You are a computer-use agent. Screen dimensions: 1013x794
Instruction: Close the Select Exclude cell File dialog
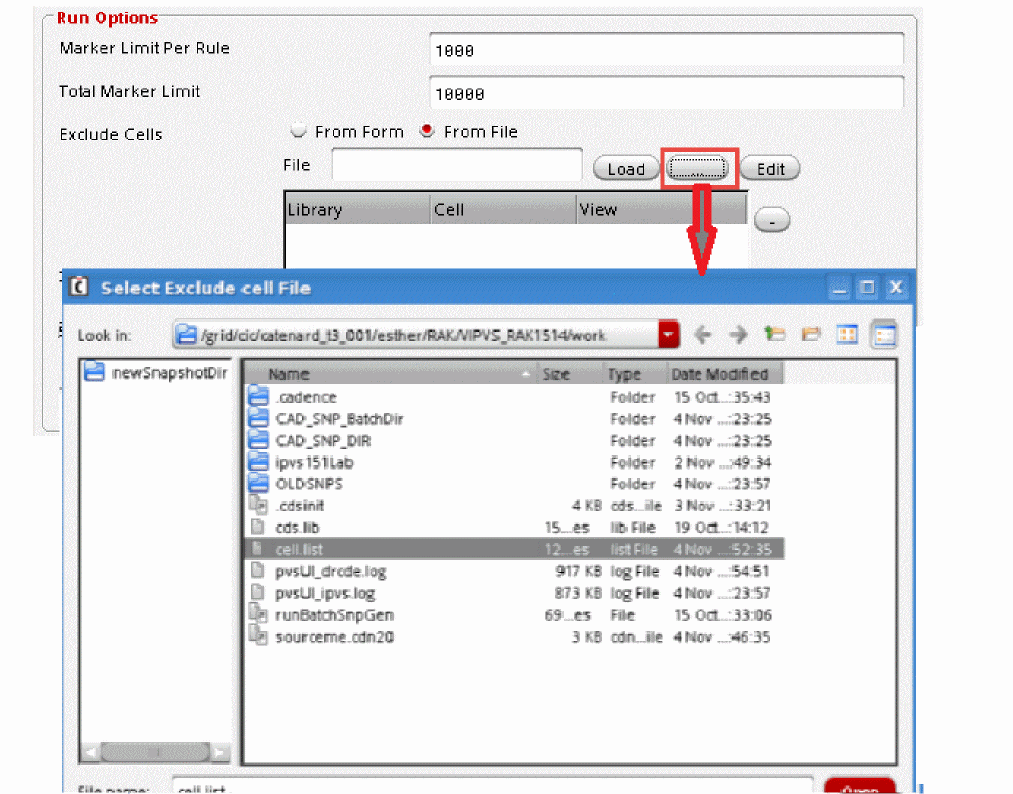pos(895,287)
